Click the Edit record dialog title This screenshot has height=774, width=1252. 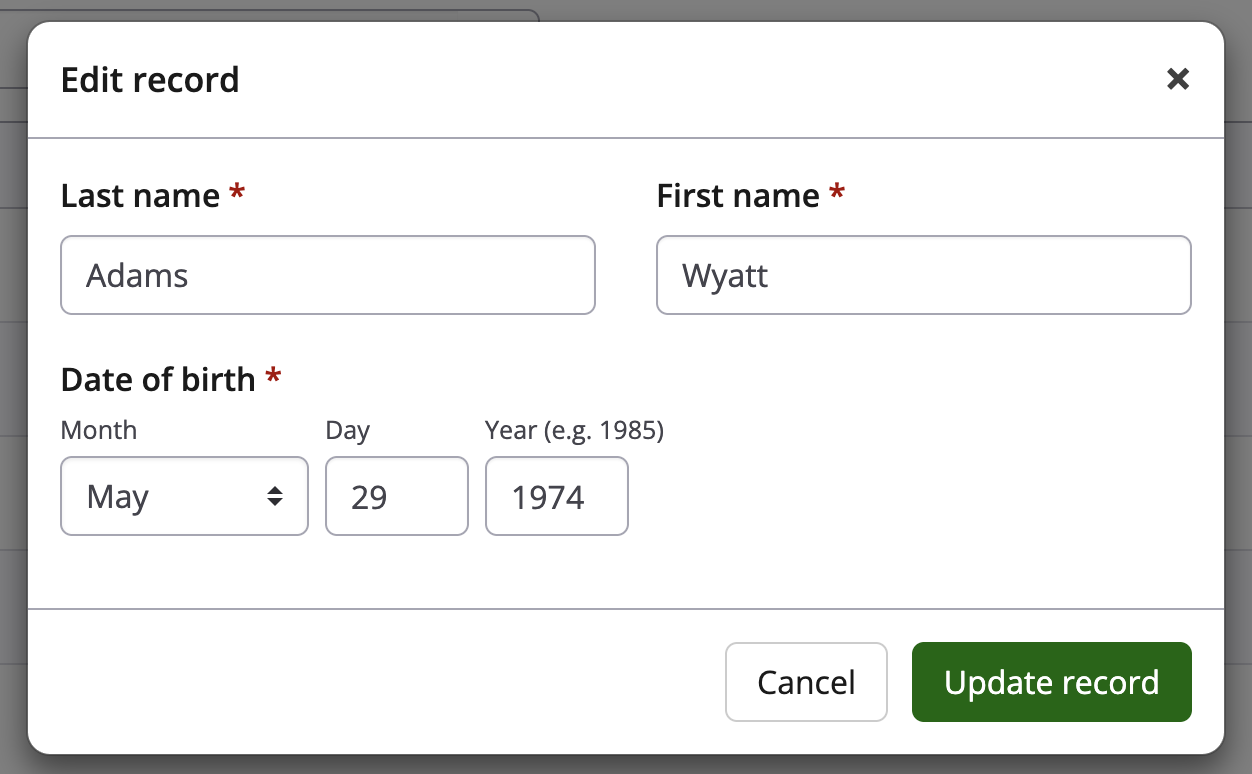[150, 79]
